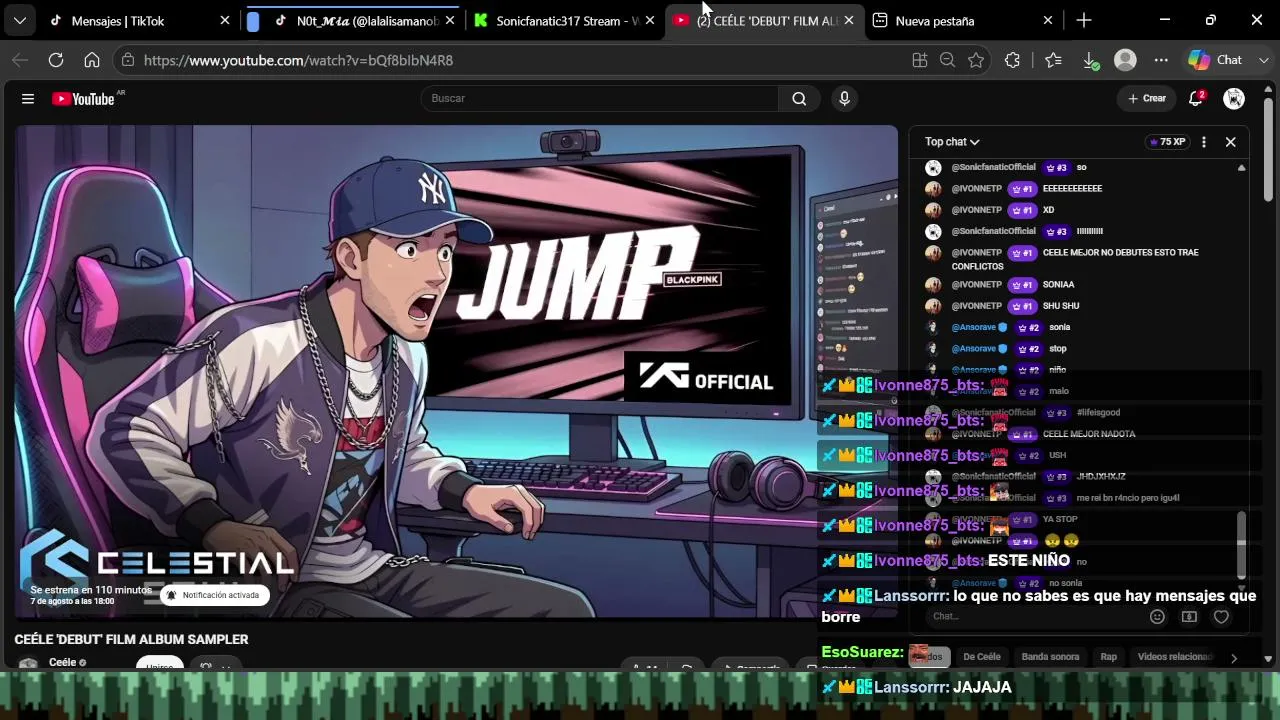Click the chat message "SONIAA"
The image size is (1280, 720).
[x=1058, y=285]
